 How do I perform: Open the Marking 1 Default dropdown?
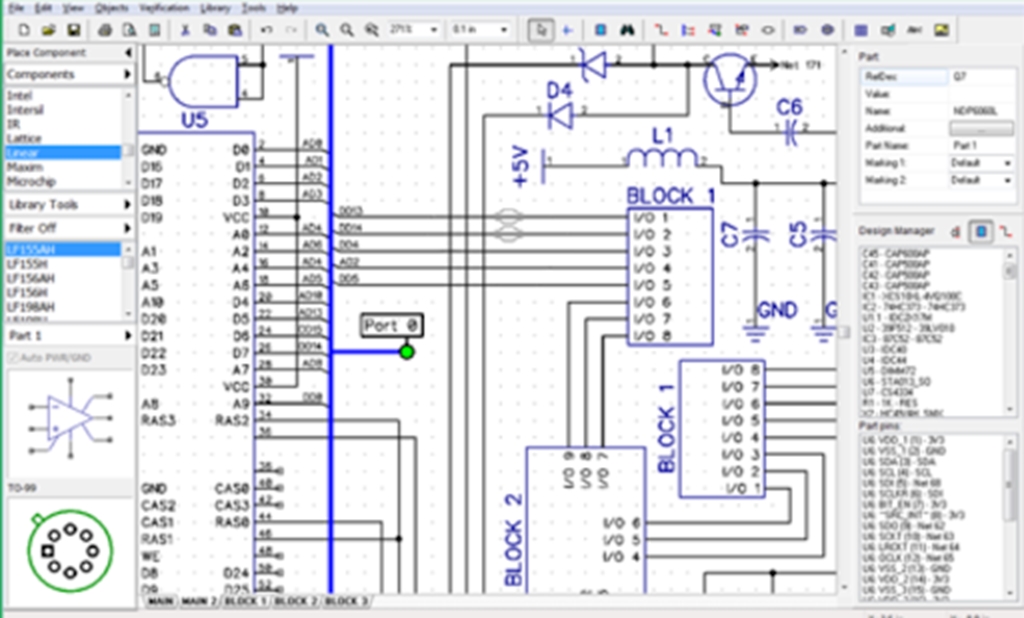click(x=1007, y=162)
